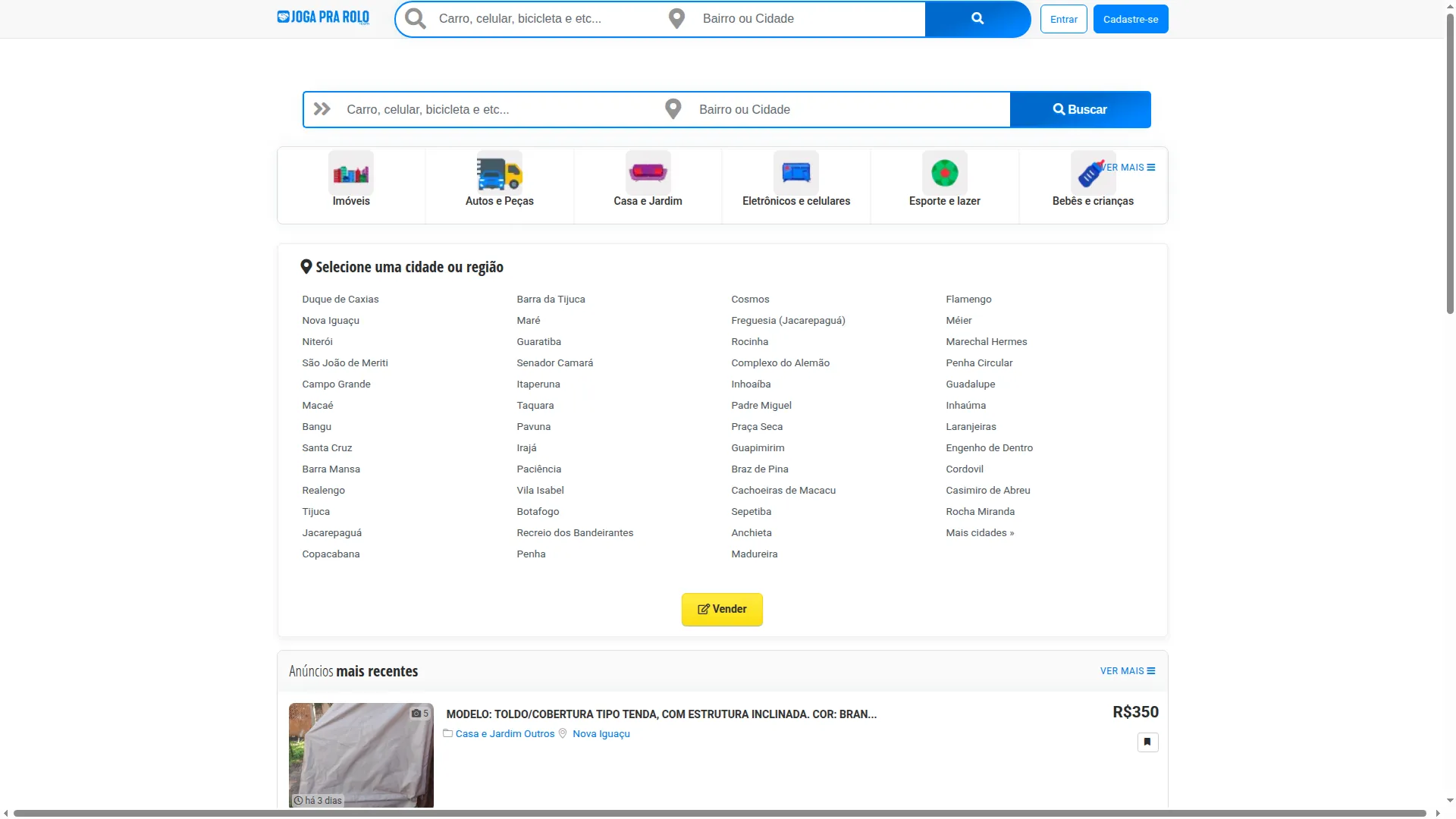Select Tijuca in the first column

coord(315,511)
